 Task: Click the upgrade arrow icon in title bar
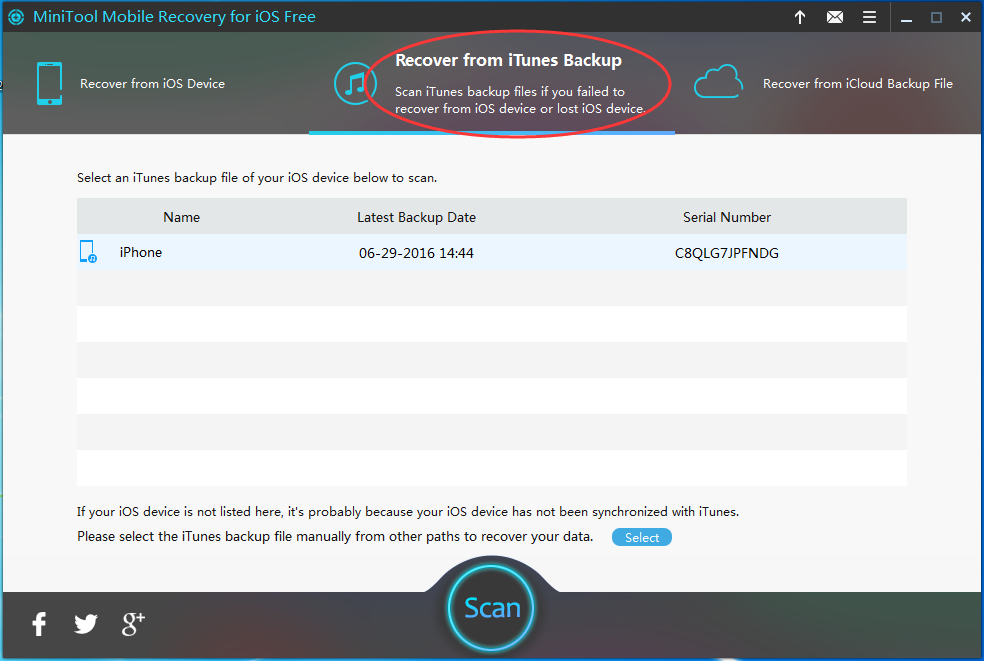click(x=800, y=17)
